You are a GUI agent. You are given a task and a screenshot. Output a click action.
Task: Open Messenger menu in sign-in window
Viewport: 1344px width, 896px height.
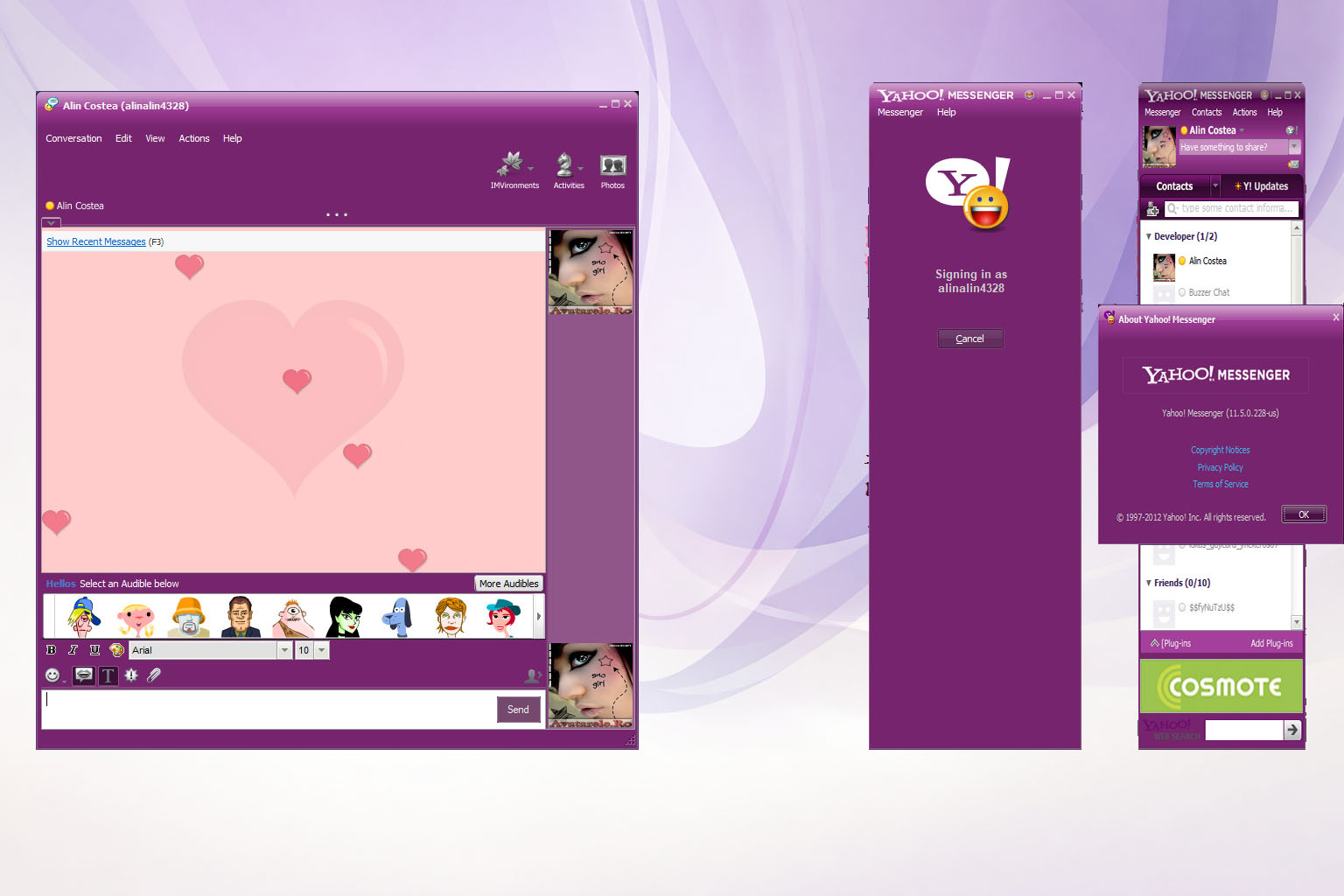click(x=900, y=112)
